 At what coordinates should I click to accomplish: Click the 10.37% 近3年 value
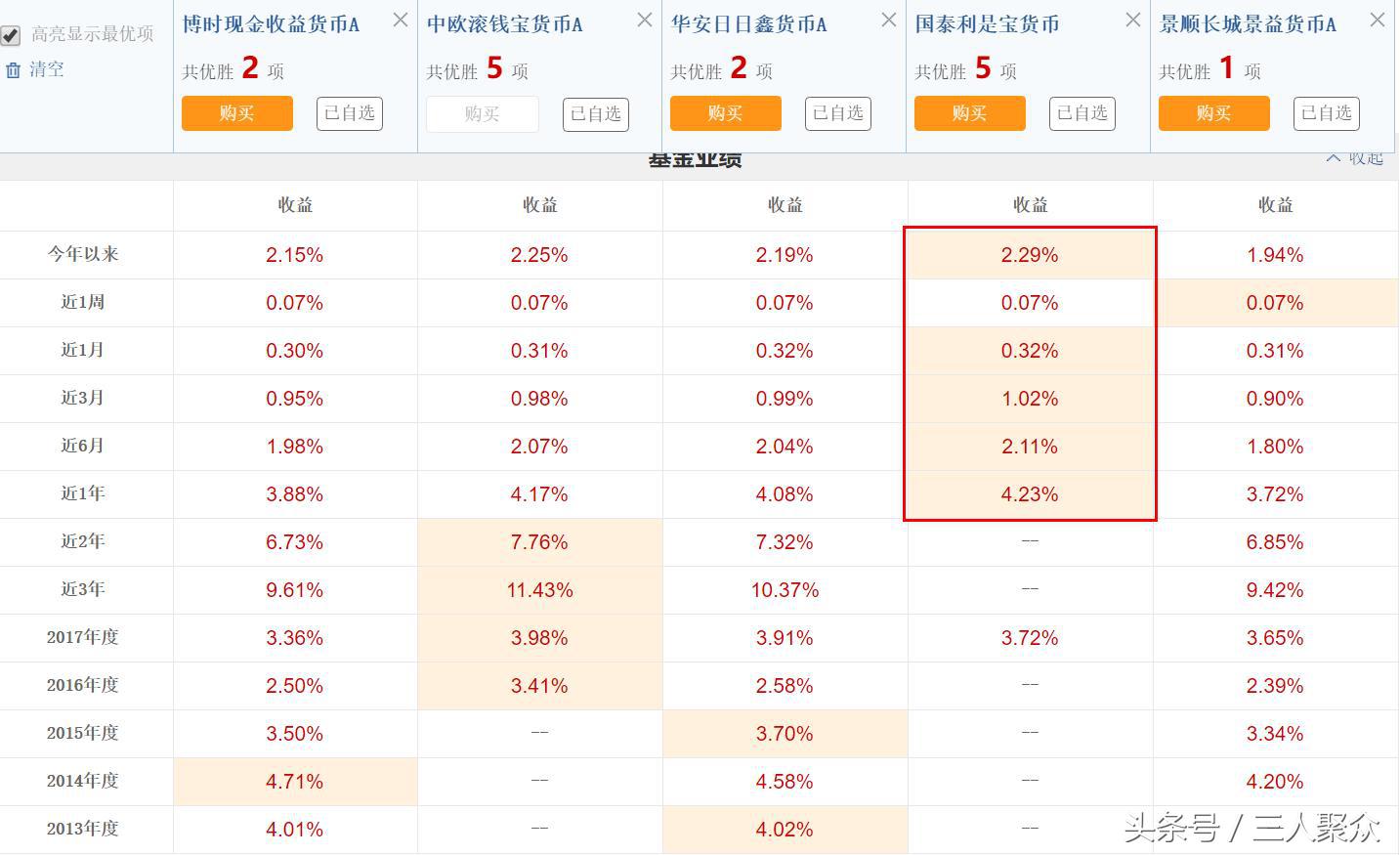tap(785, 590)
